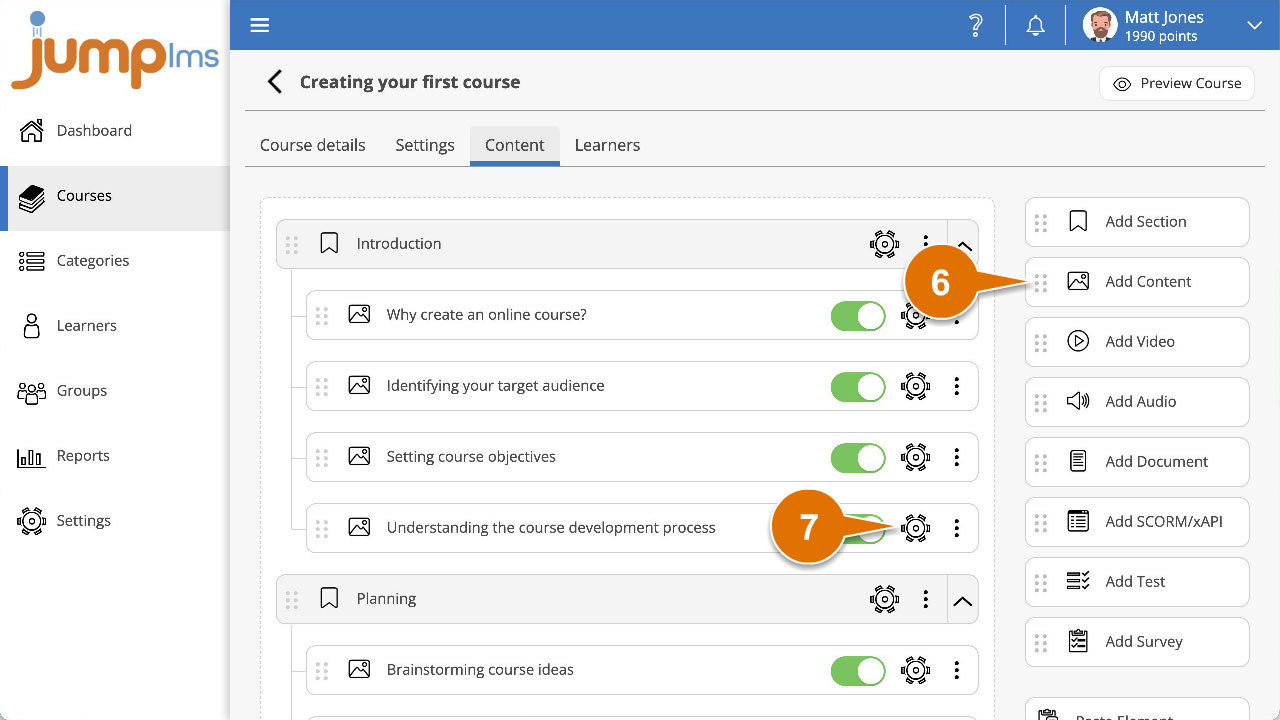Select 'Identifying your target audience' item text
This screenshot has width=1280, height=720.
(x=496, y=386)
